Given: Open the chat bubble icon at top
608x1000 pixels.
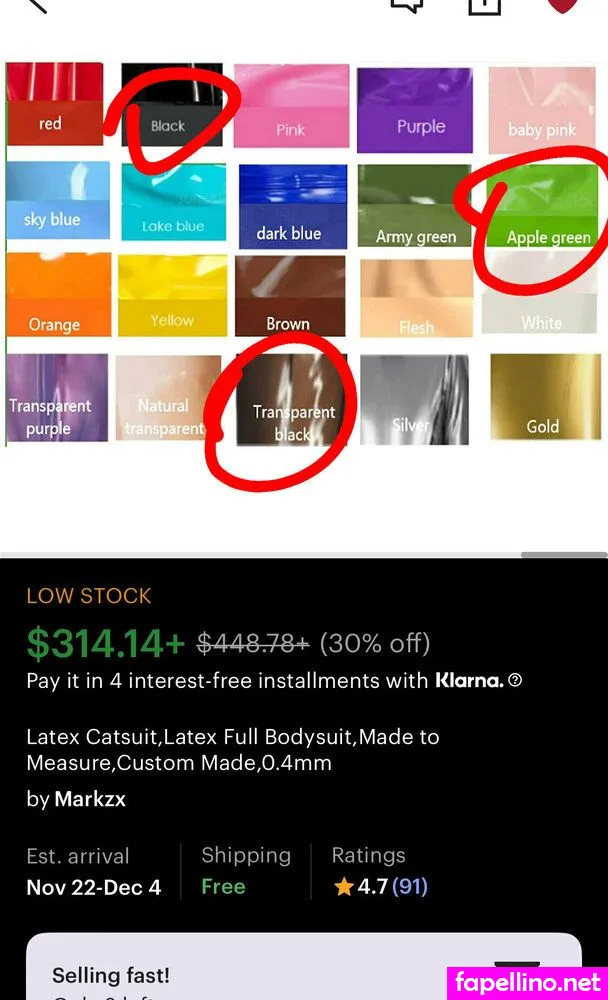Looking at the screenshot, I should (407, 5).
